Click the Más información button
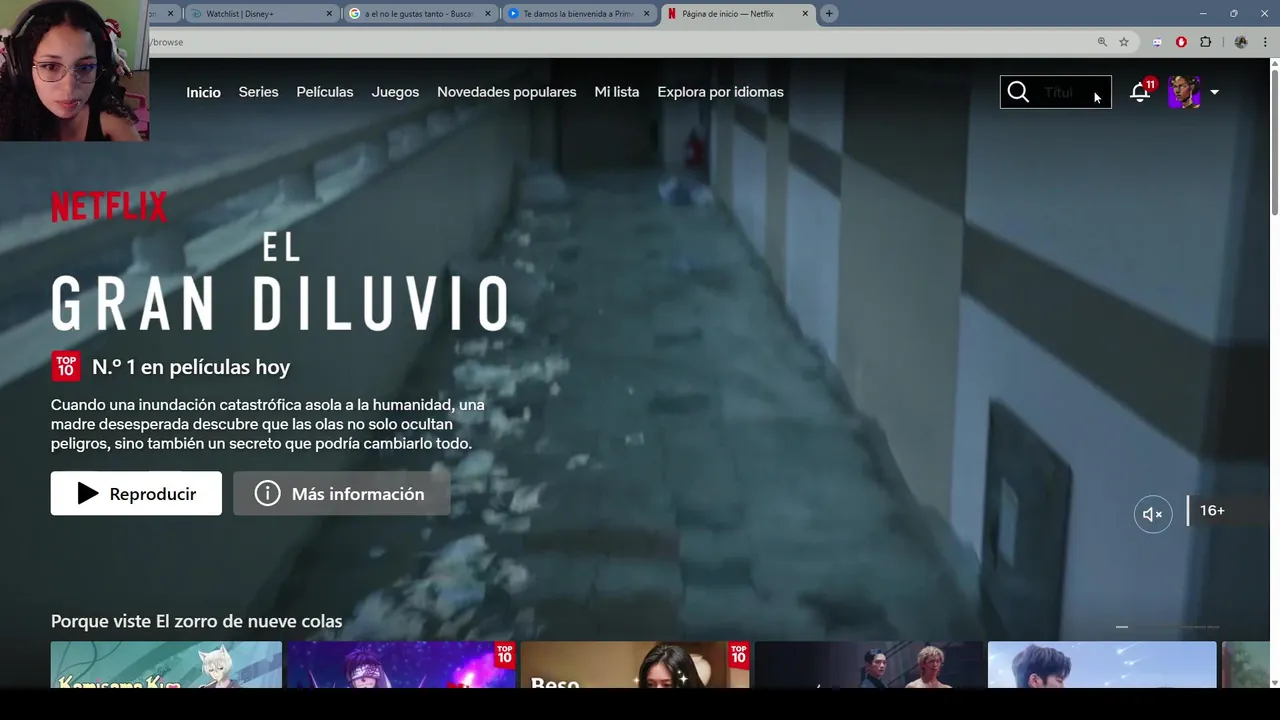 341,494
